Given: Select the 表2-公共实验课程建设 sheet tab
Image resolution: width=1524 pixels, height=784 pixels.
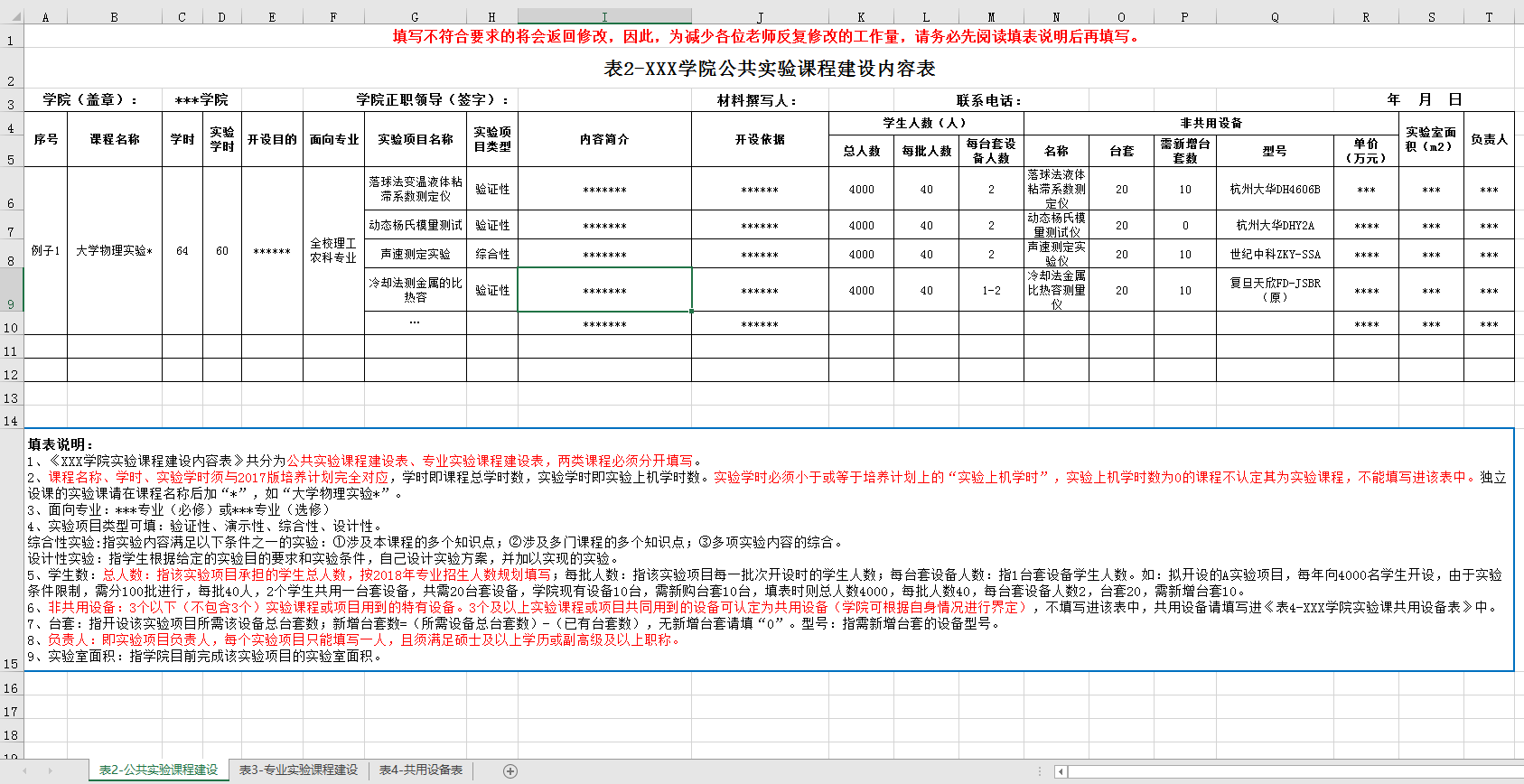Looking at the screenshot, I should (158, 770).
